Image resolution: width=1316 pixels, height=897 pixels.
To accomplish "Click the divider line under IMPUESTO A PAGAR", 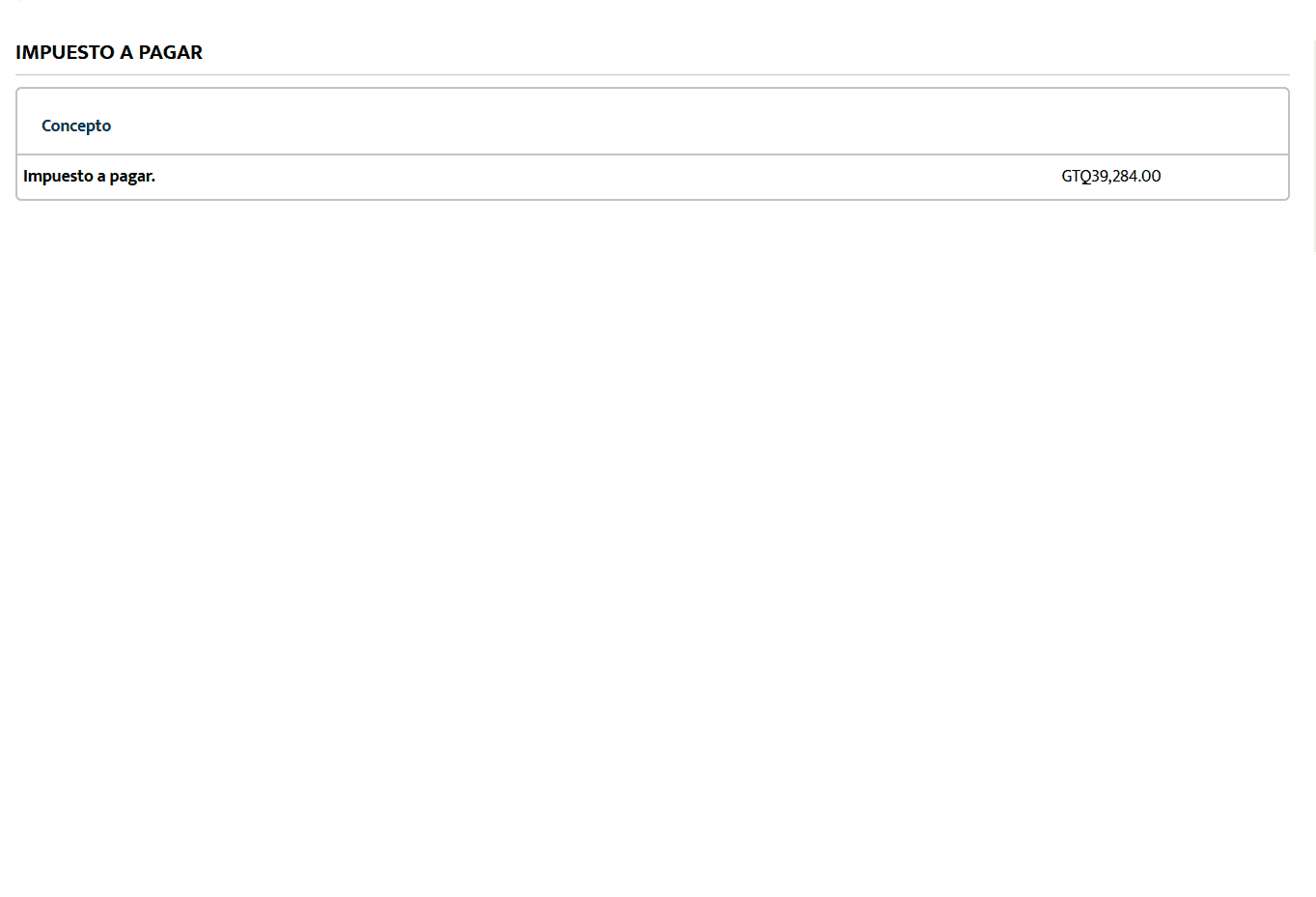I will [653, 74].
